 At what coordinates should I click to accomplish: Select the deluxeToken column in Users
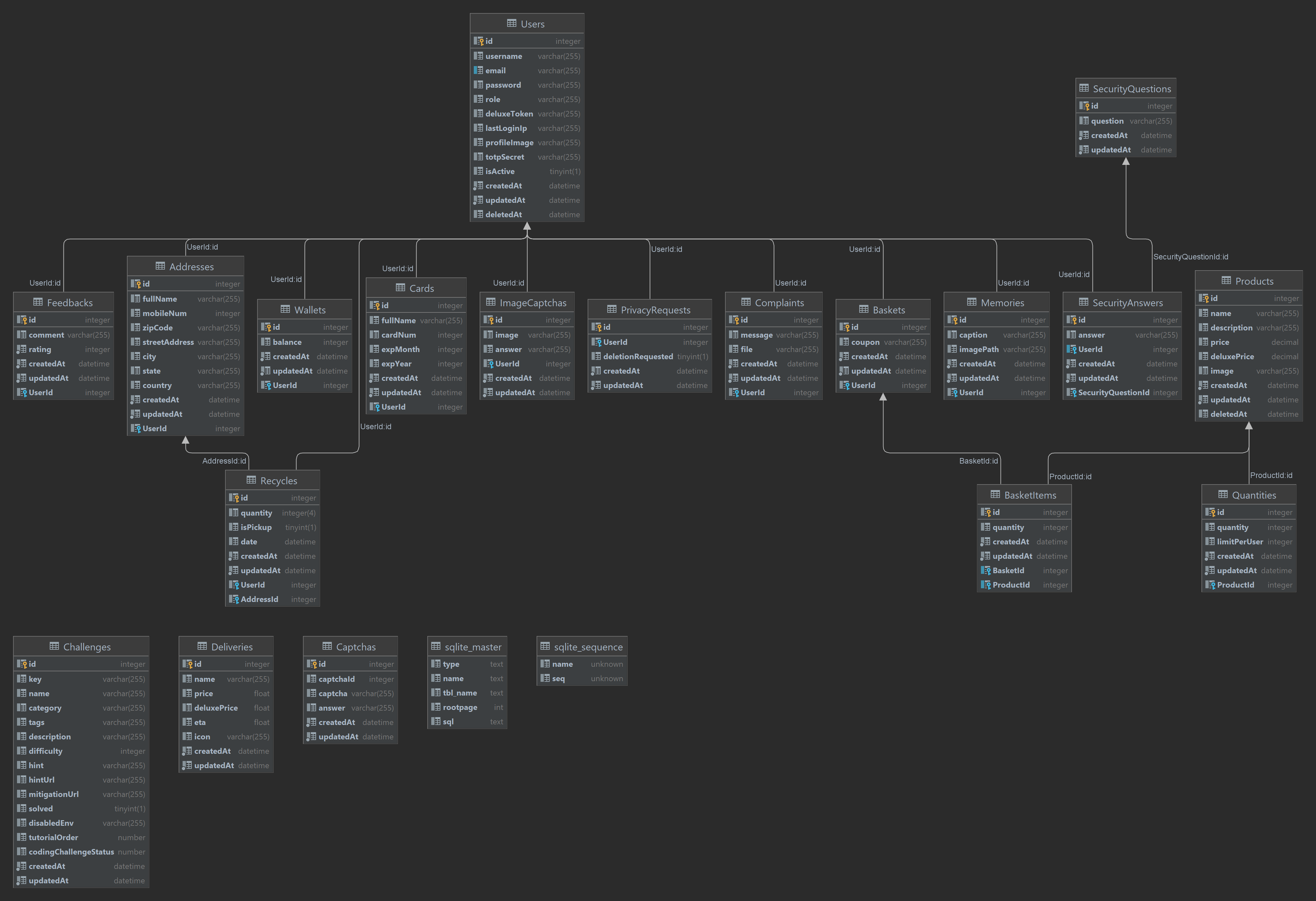click(x=527, y=114)
